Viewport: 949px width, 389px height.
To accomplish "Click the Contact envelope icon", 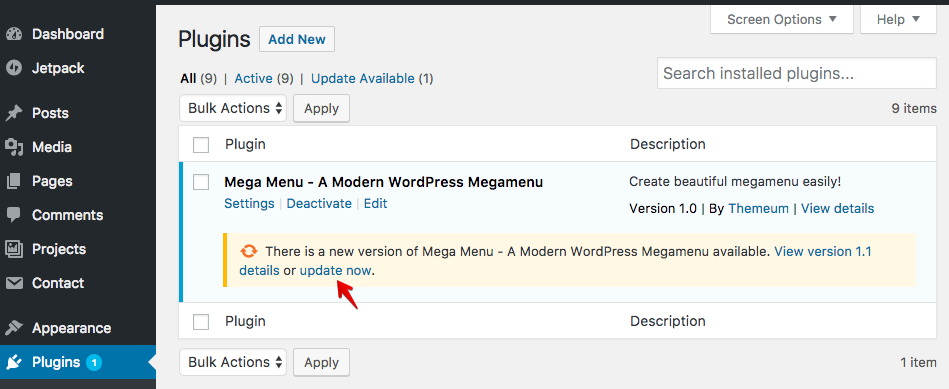I will tap(14, 283).
